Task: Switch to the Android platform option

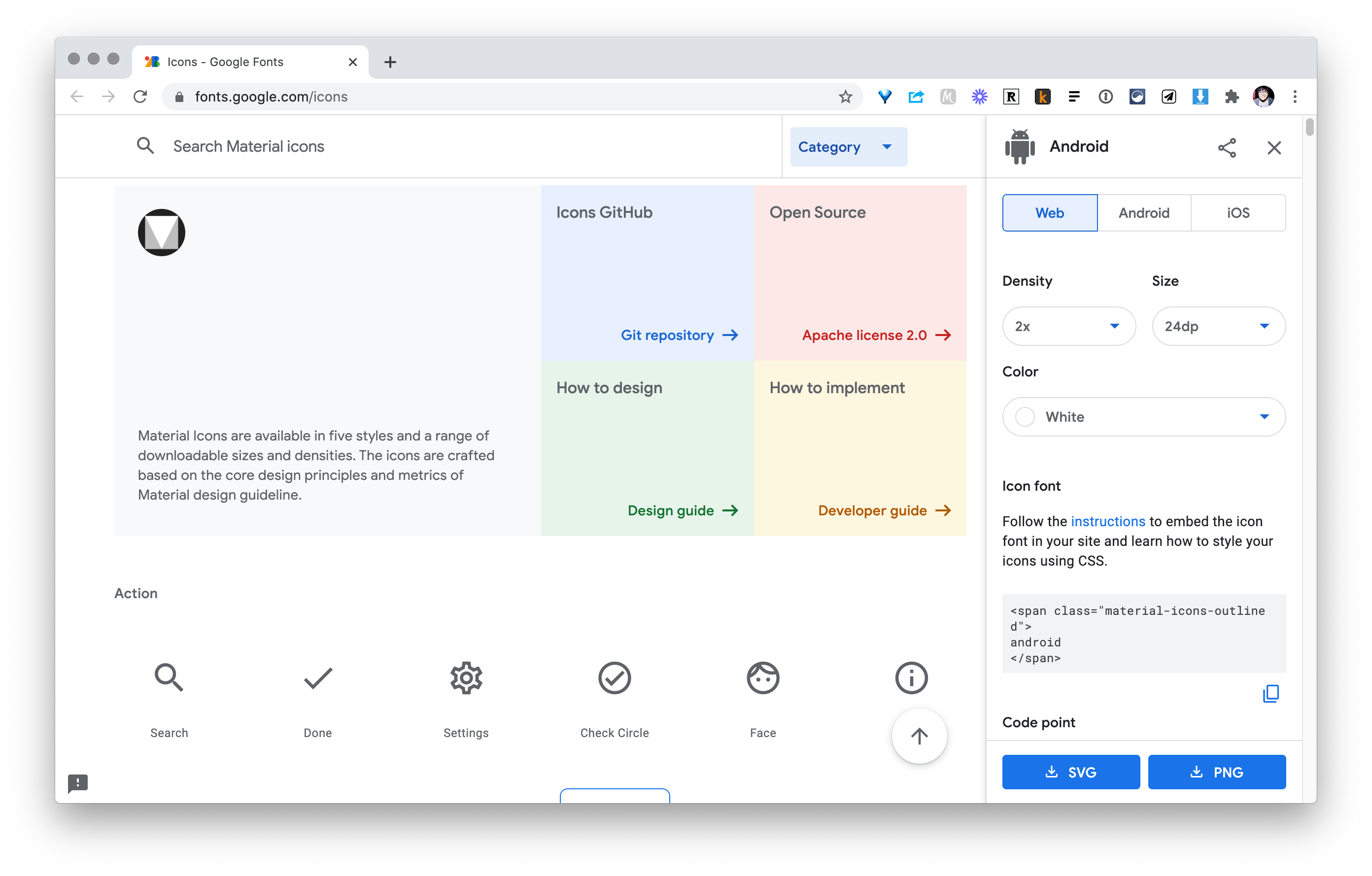Action: 1143,212
